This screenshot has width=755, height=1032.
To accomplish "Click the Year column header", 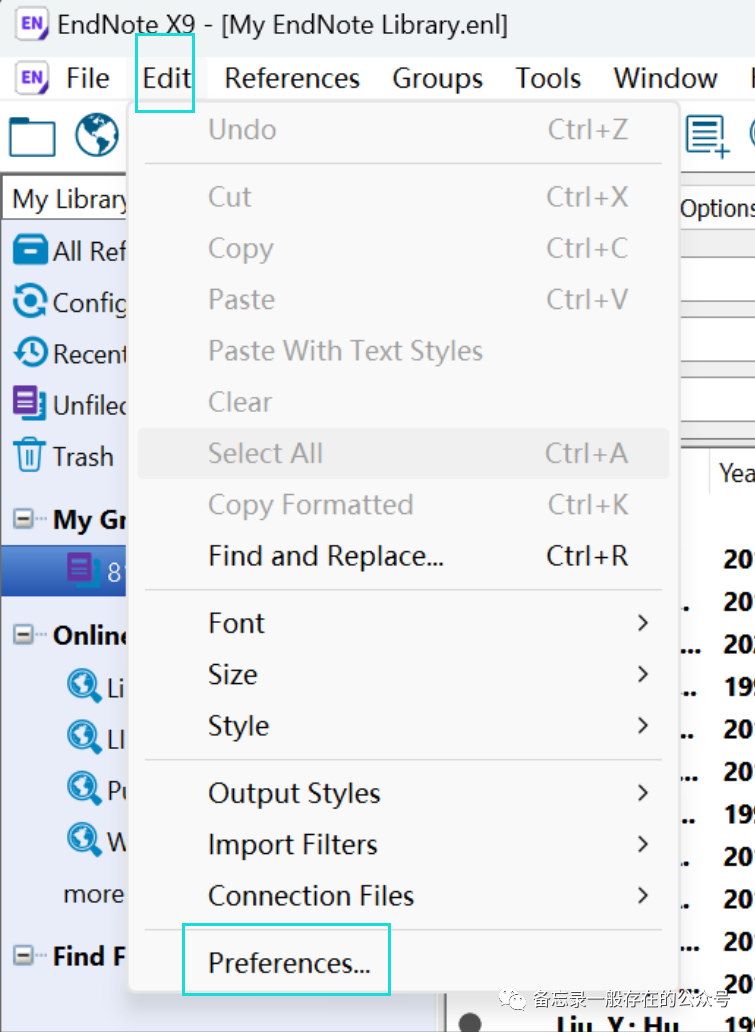I will pyautogui.click(x=734, y=473).
